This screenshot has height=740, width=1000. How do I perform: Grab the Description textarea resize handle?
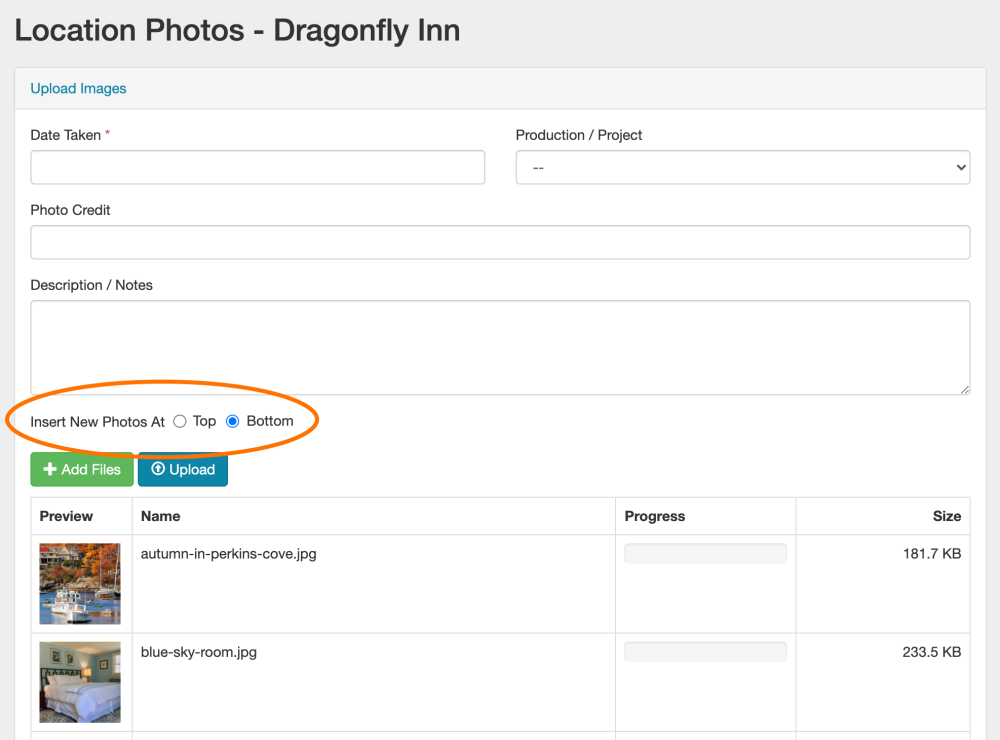965,390
